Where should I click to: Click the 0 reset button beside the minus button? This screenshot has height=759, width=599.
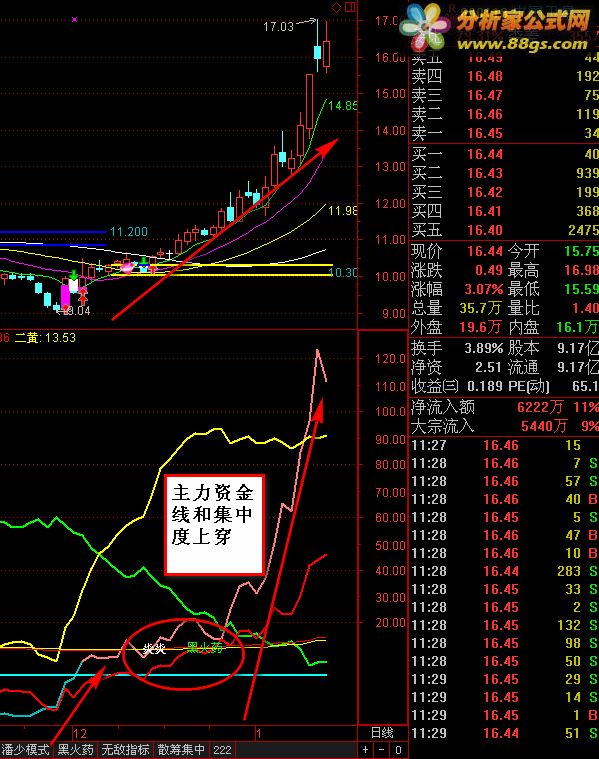coord(398,750)
